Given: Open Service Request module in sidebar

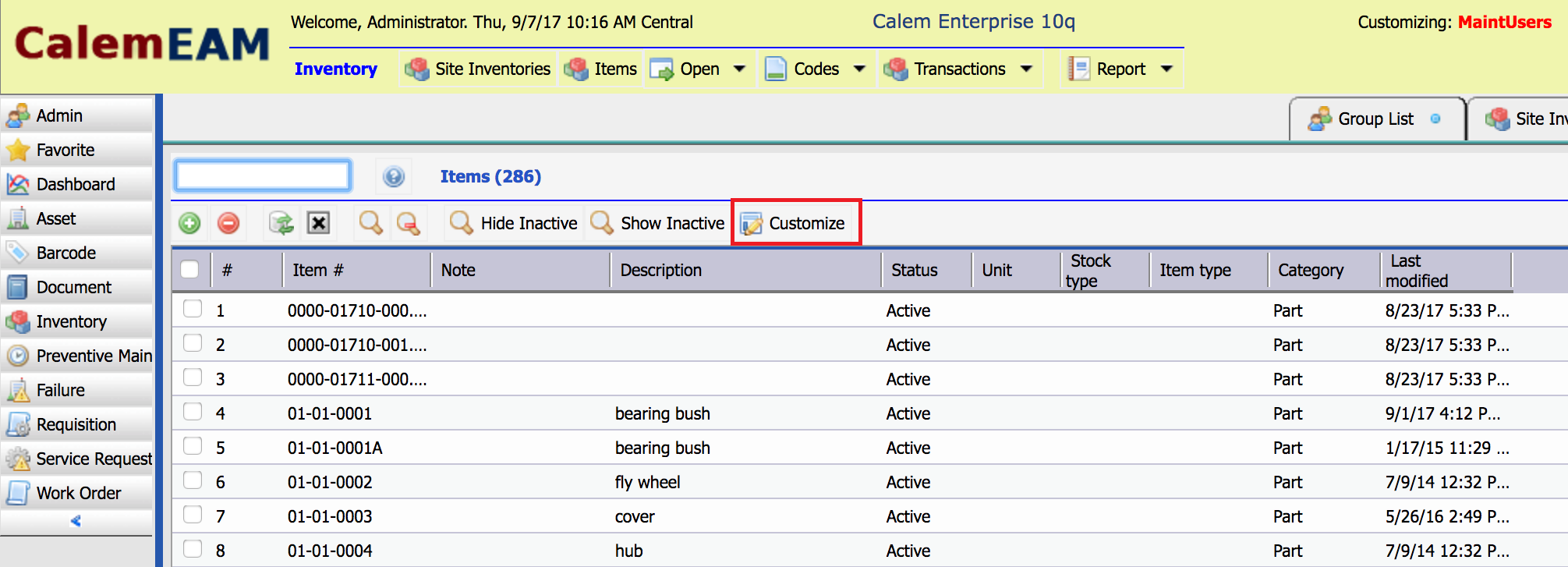Looking at the screenshot, I should click(x=76, y=459).
